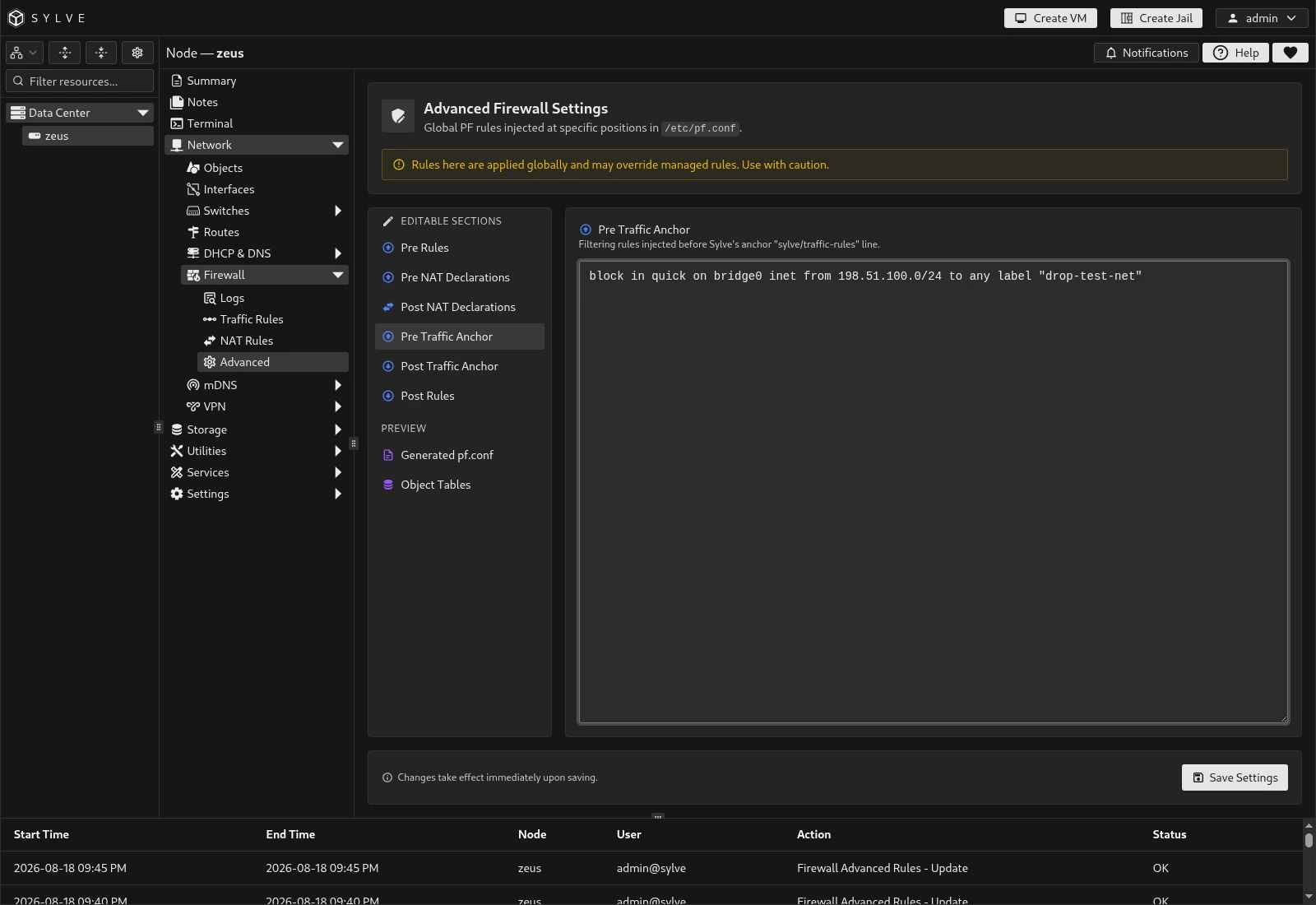The image size is (1316, 905).
Task: Click the Action column header in task log
Action: tap(813, 834)
